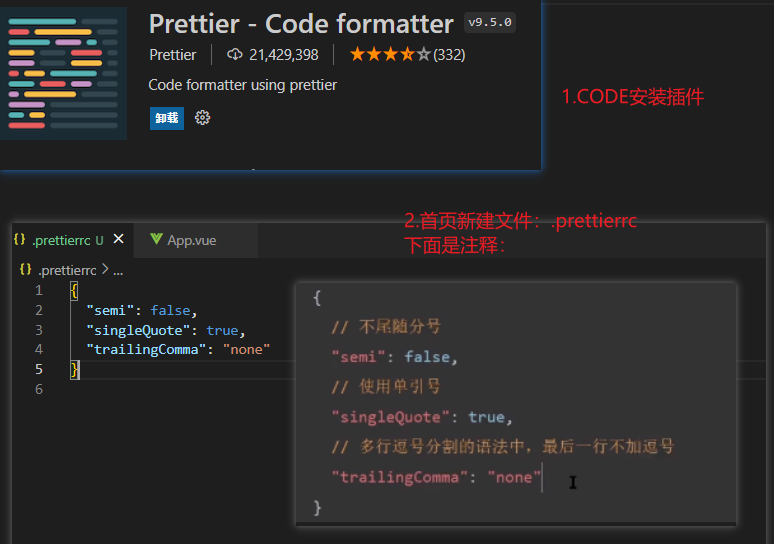Viewport: 774px width, 544px height.
Task: Click line number 2 in gutter
Action: click(x=39, y=310)
